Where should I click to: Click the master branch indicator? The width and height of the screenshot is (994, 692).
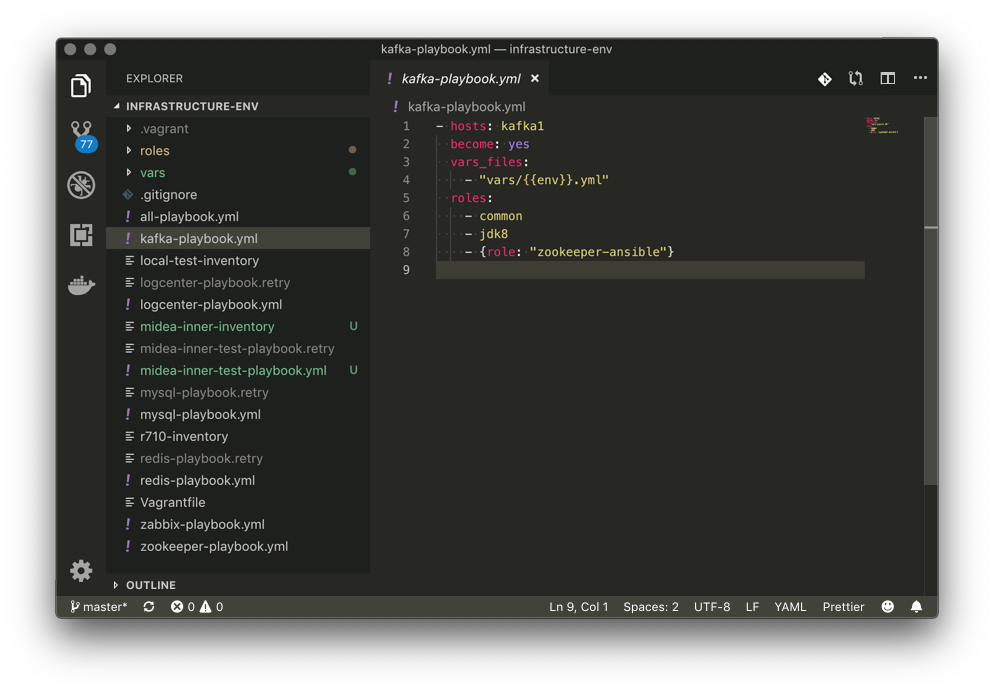click(x=99, y=607)
